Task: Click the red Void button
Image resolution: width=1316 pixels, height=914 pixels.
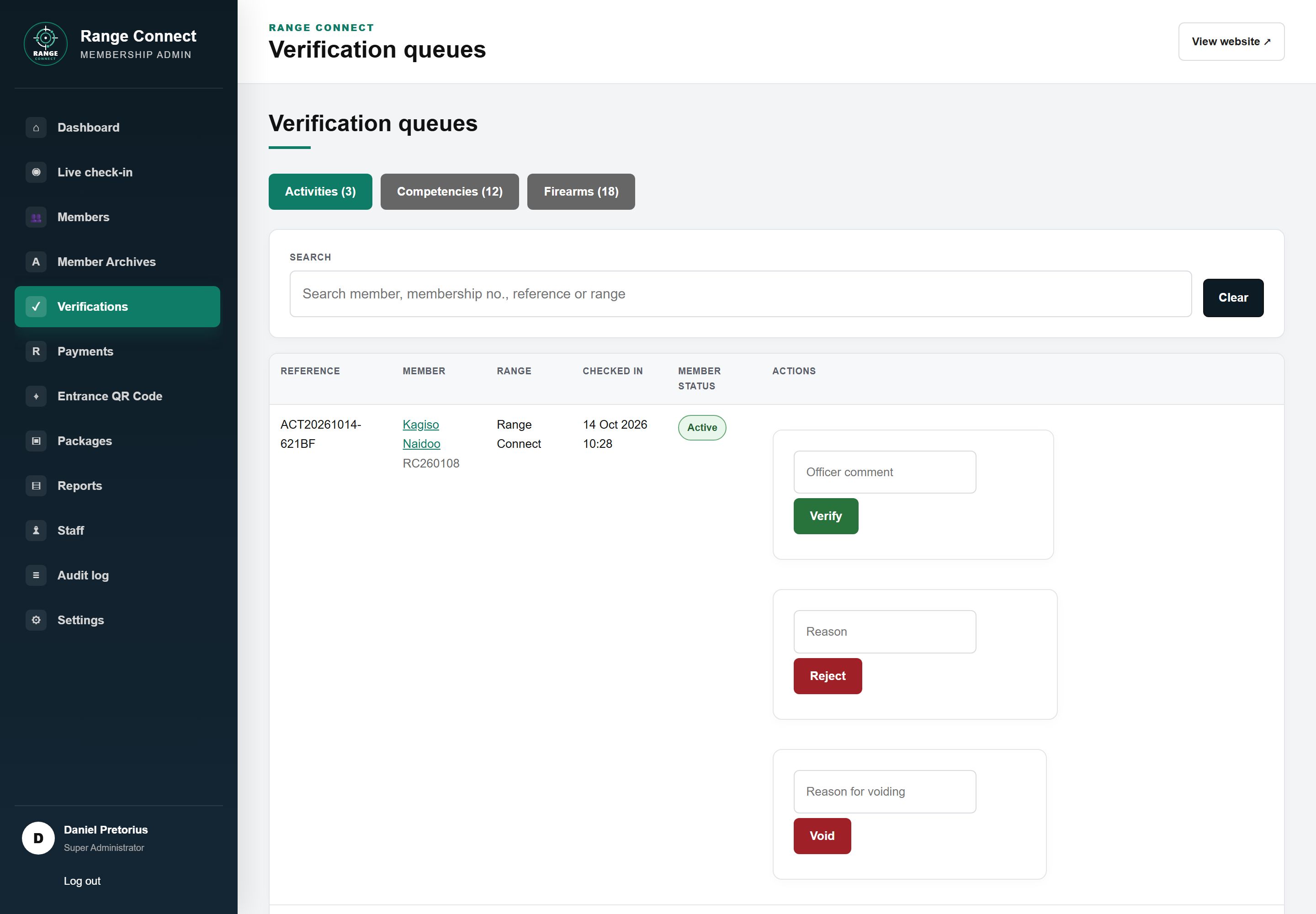Action: coord(822,835)
